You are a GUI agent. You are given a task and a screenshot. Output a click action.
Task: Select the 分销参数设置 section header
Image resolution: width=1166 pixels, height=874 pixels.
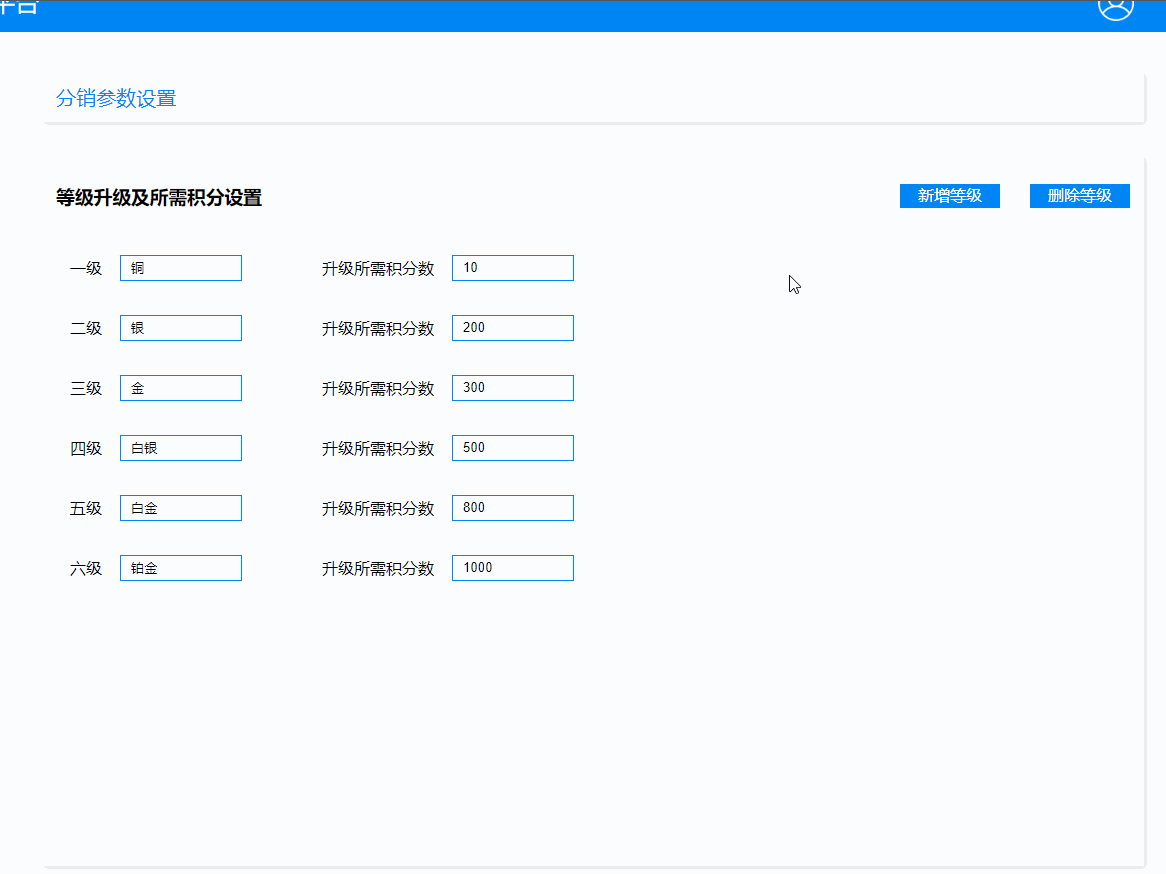[116, 98]
